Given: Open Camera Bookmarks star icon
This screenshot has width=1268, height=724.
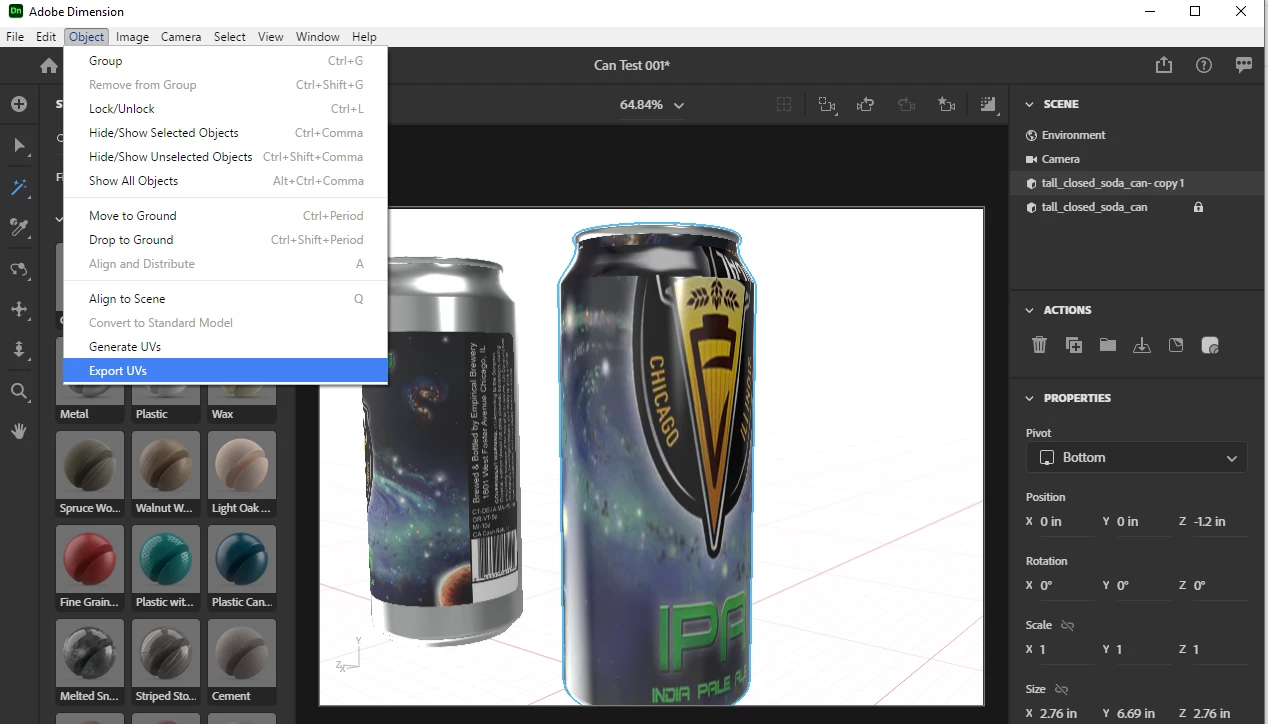Looking at the screenshot, I should click(x=946, y=105).
